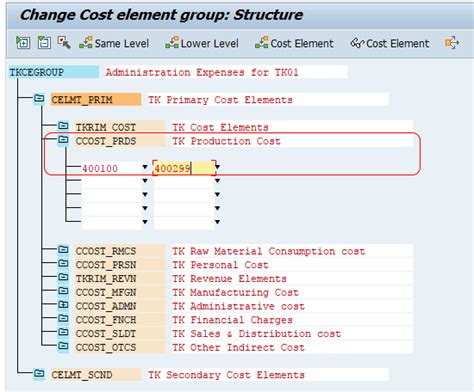Open the dropdown arrow beside 400299
This screenshot has width=474, height=392.
pyautogui.click(x=217, y=167)
